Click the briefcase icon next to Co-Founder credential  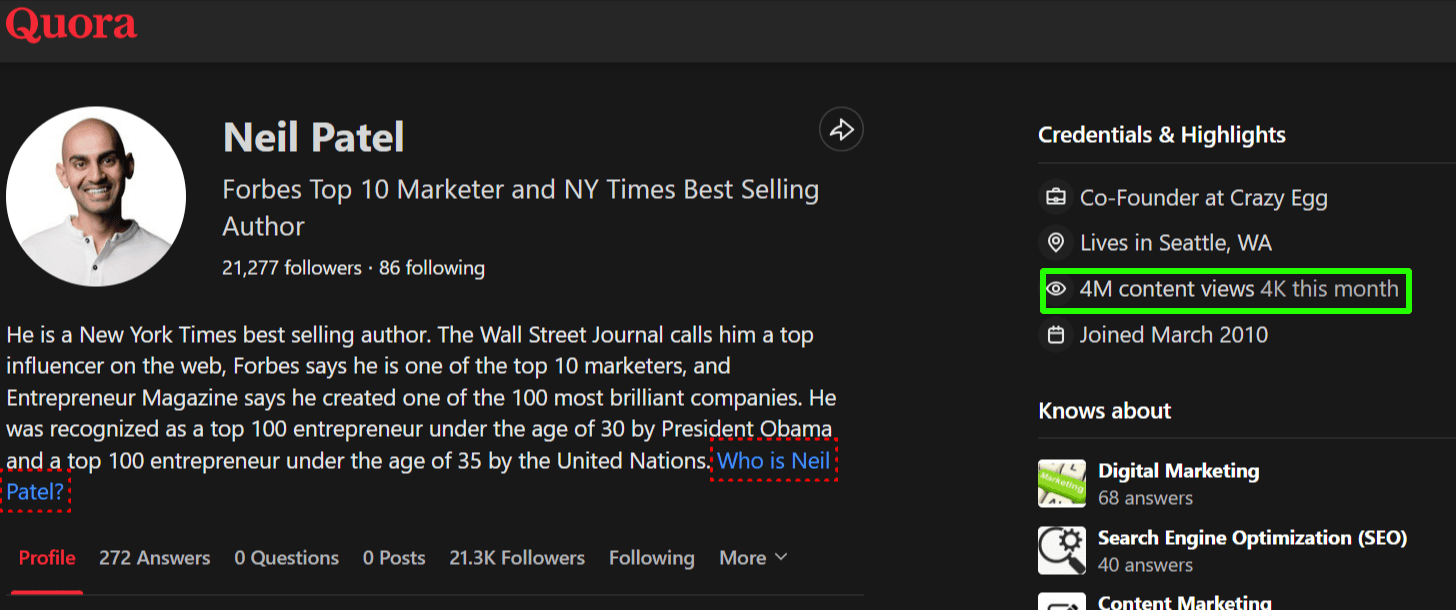click(1055, 197)
